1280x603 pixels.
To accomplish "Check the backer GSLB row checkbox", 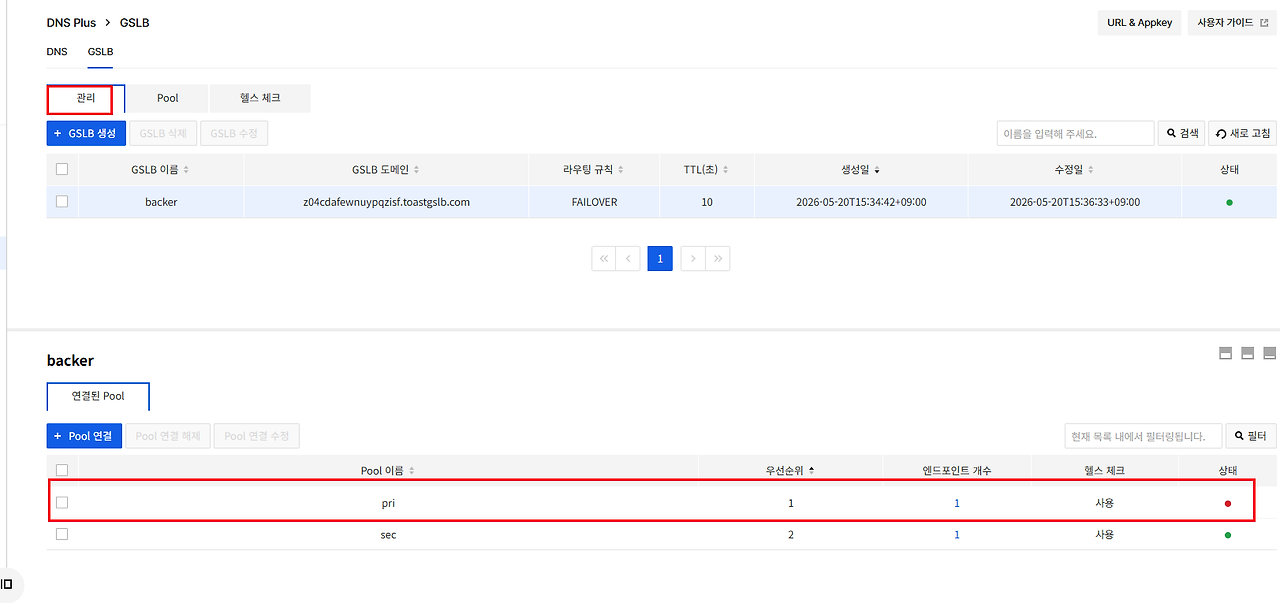I will coord(62,201).
